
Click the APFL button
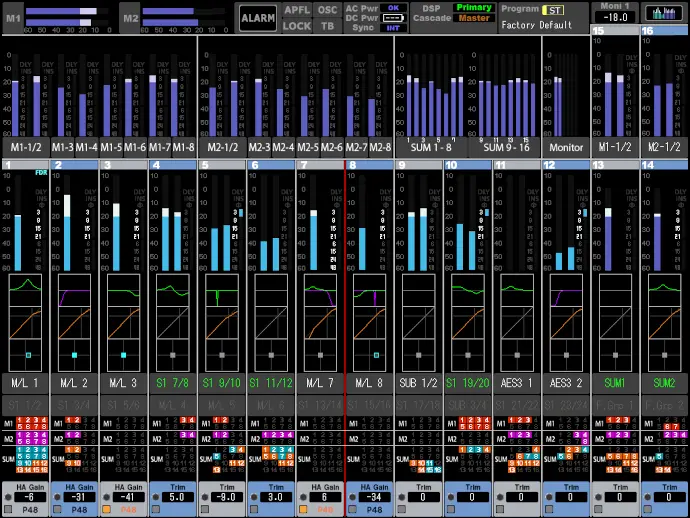coord(297,10)
